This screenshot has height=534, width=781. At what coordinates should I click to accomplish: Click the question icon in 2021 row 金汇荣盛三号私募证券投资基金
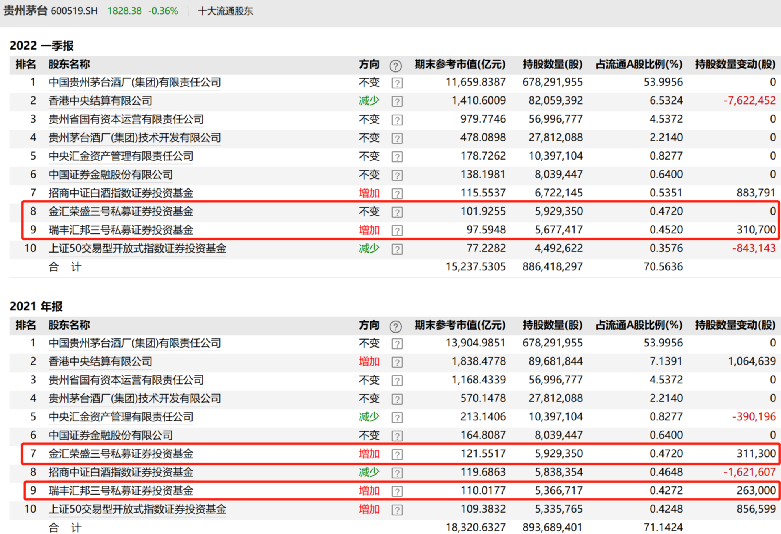(397, 454)
